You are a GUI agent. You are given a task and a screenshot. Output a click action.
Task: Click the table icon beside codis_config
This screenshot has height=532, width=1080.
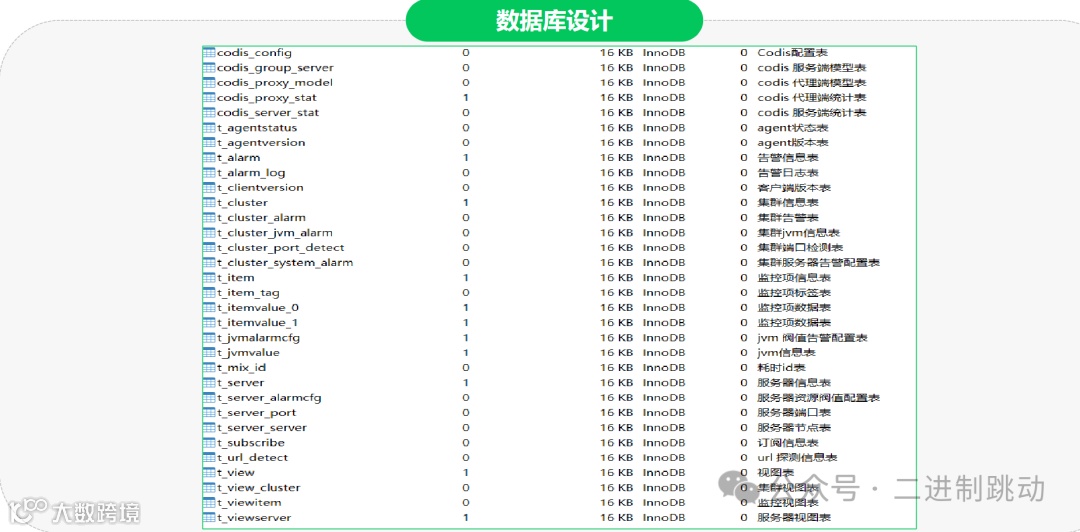tap(209, 52)
